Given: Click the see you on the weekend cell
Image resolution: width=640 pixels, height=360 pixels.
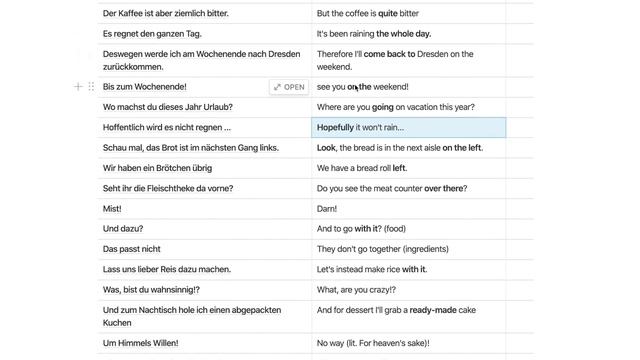Looking at the screenshot, I should [x=409, y=87].
